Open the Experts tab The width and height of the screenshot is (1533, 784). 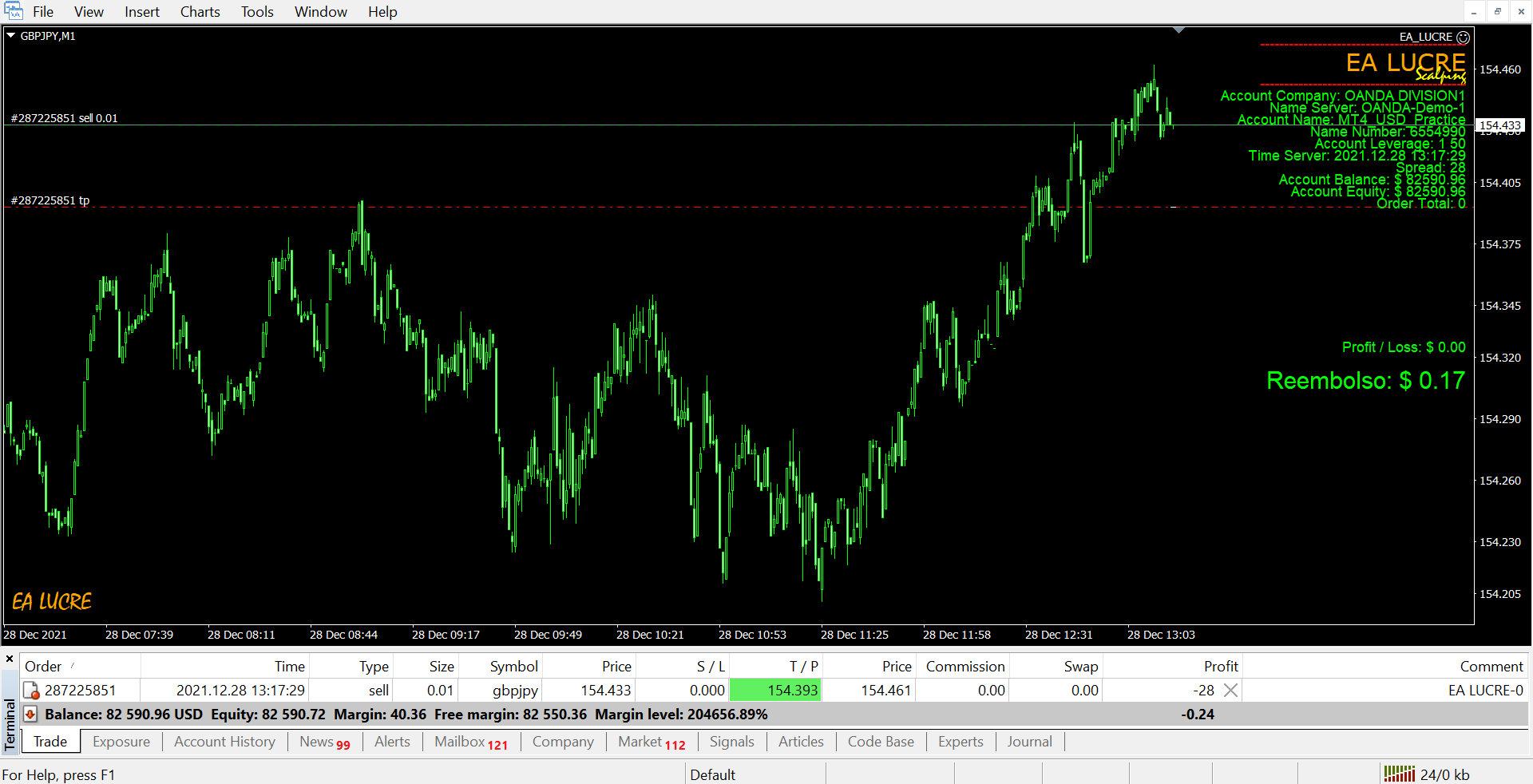coord(961,742)
